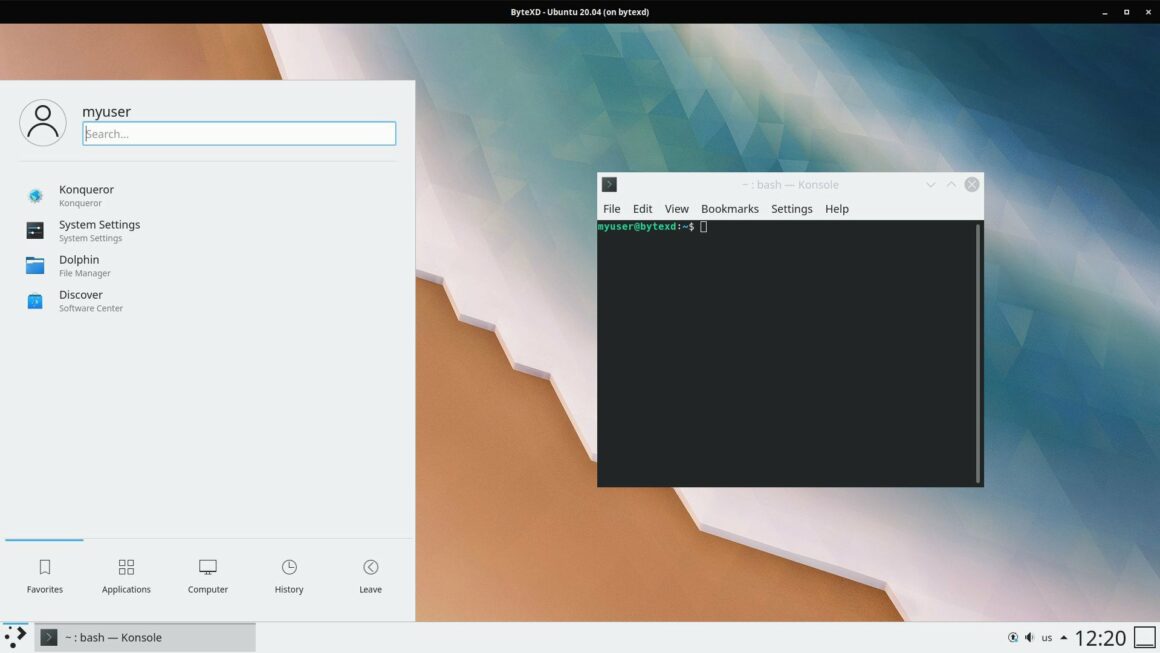Click the myuser avatar icon
Screen dimensions: 1160x653
43,121
